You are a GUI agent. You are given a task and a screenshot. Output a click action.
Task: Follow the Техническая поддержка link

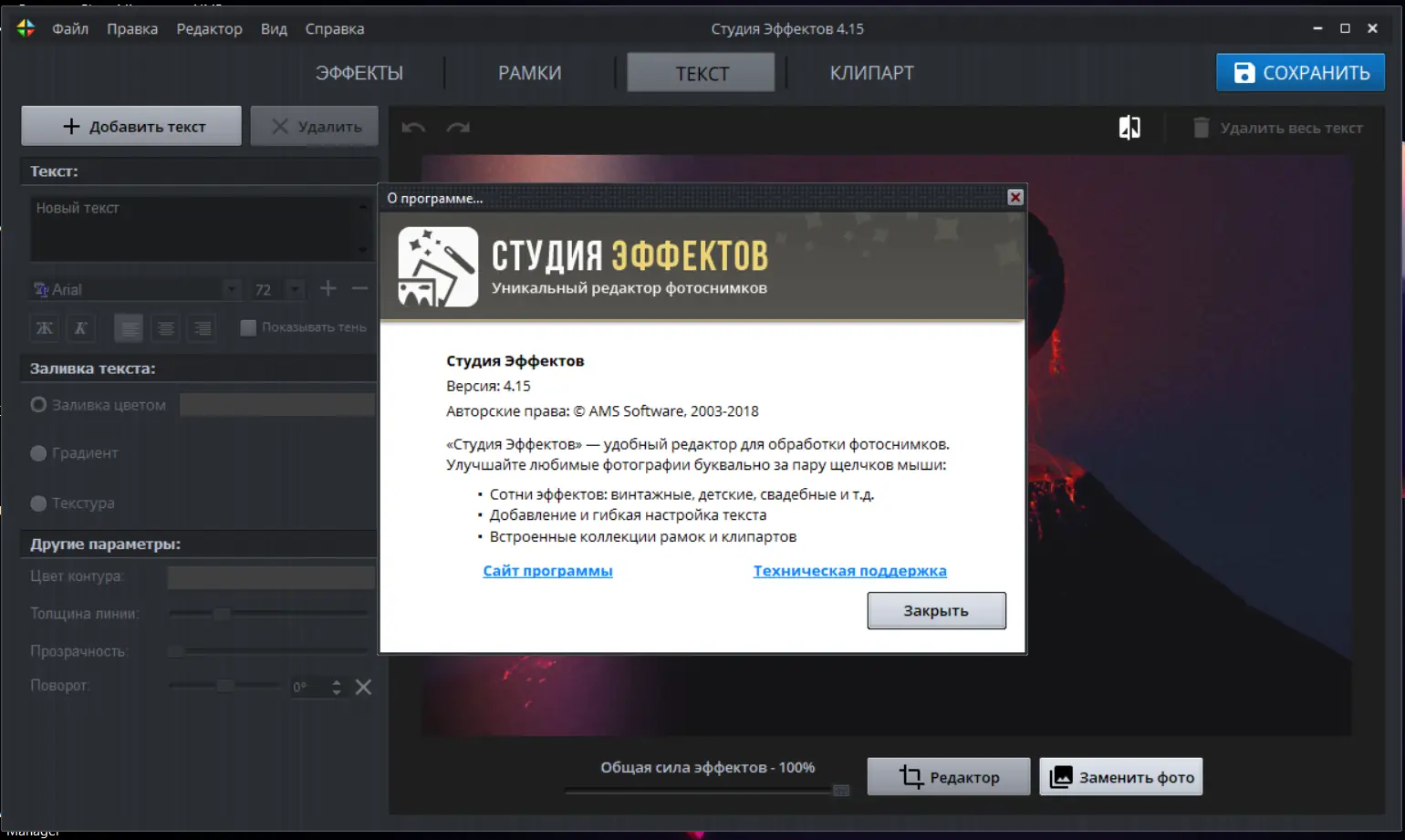tap(849, 570)
